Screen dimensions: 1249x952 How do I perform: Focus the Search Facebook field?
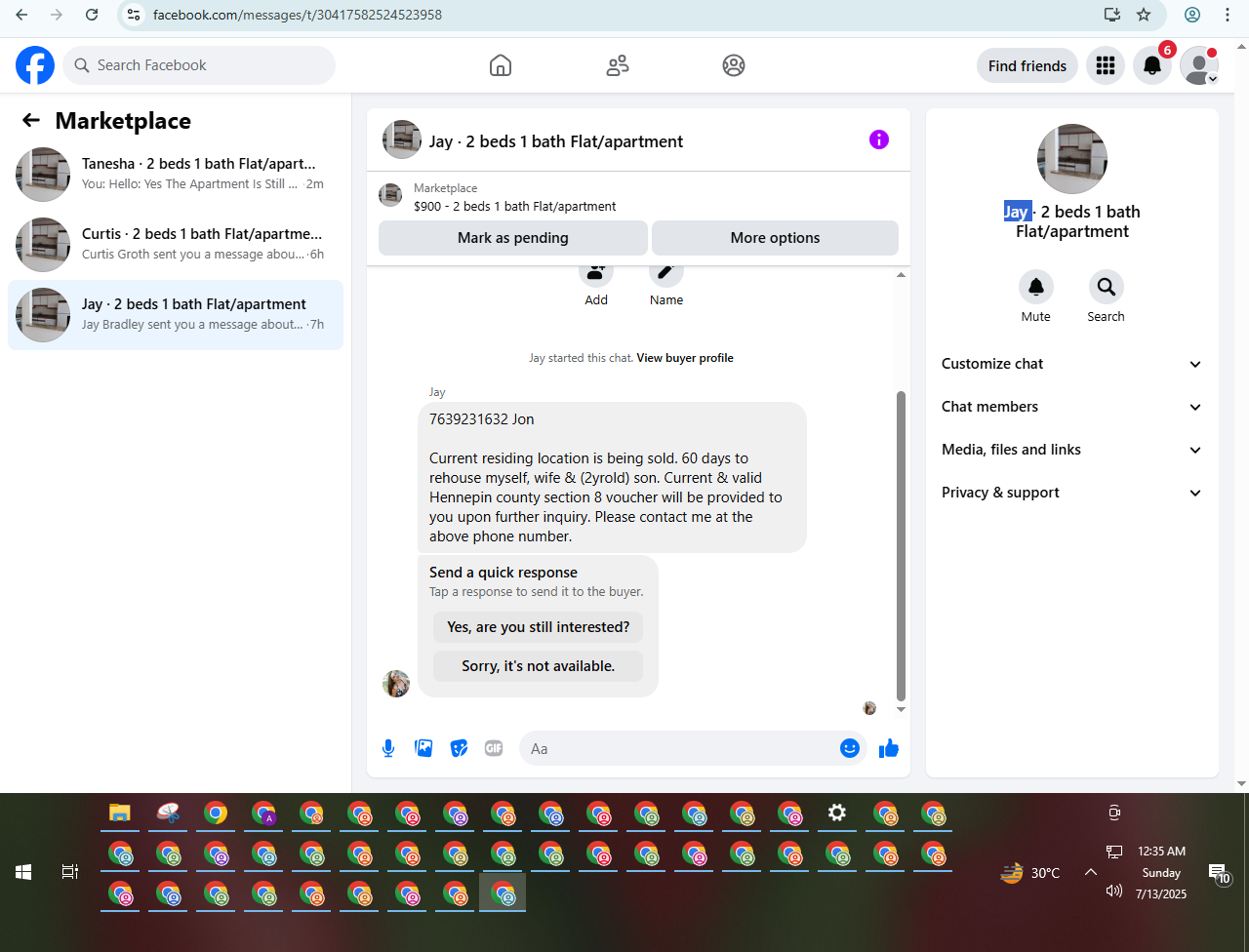(x=199, y=65)
